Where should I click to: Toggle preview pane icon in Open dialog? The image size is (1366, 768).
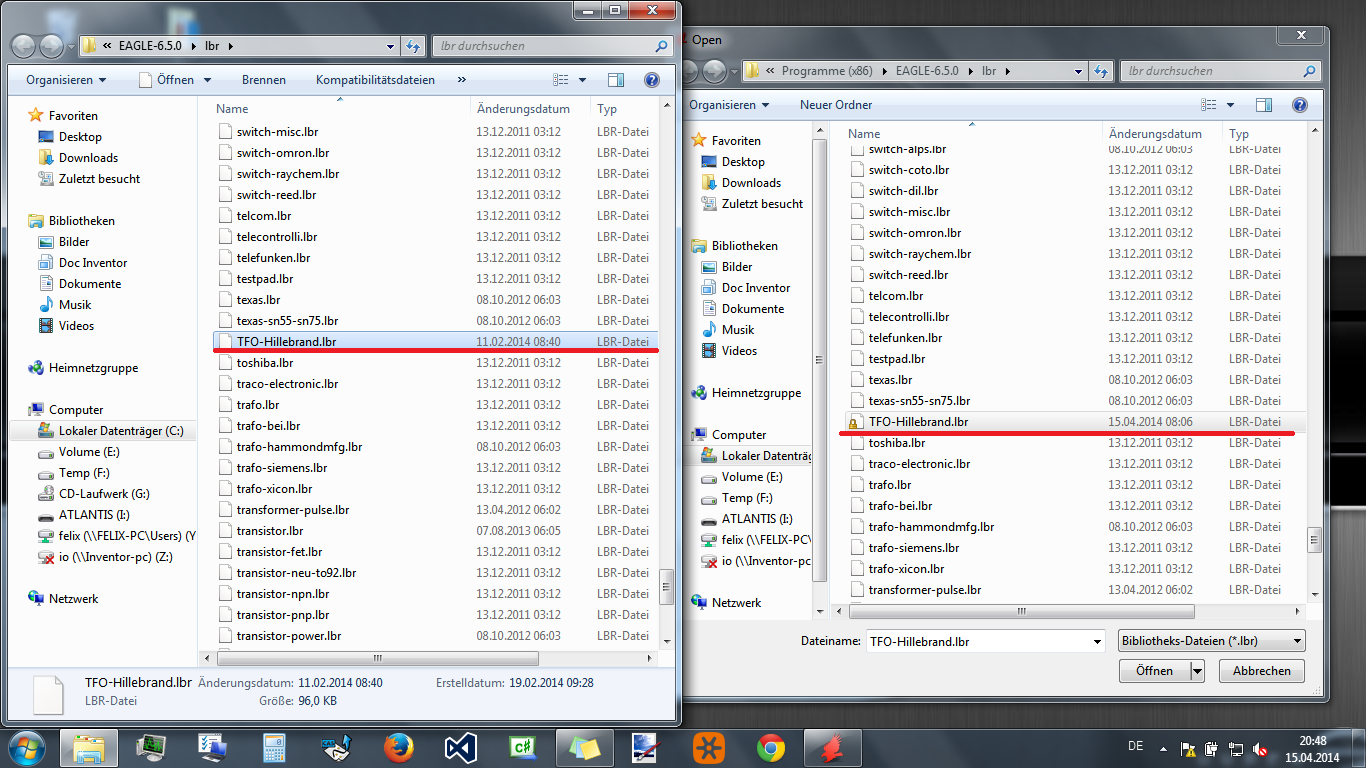tap(1264, 105)
